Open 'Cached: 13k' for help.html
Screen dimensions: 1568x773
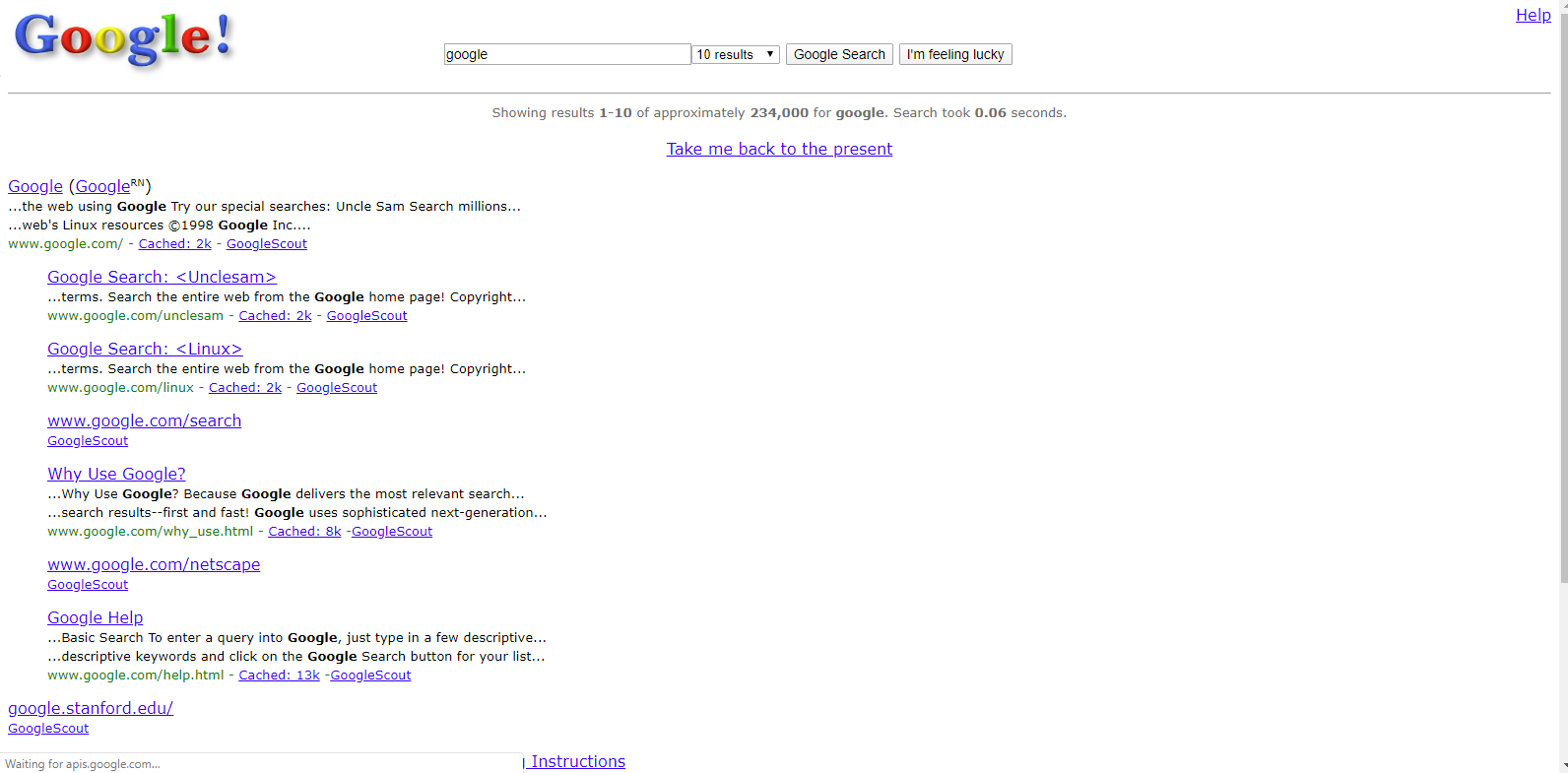[280, 676]
